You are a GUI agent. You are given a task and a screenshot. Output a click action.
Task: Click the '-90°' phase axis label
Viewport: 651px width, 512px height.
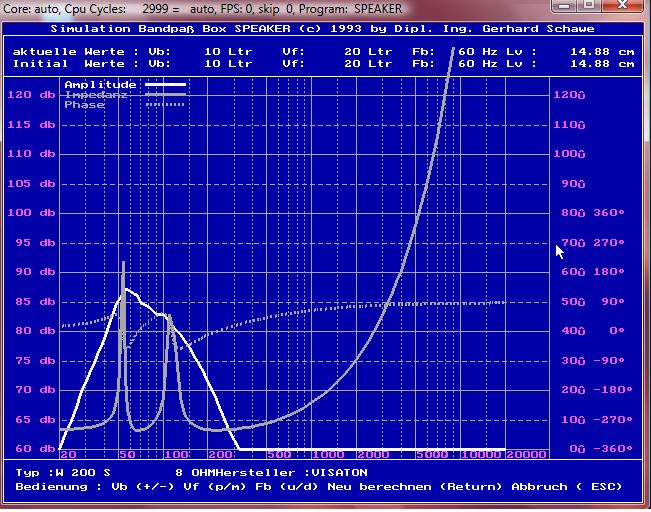click(609, 360)
